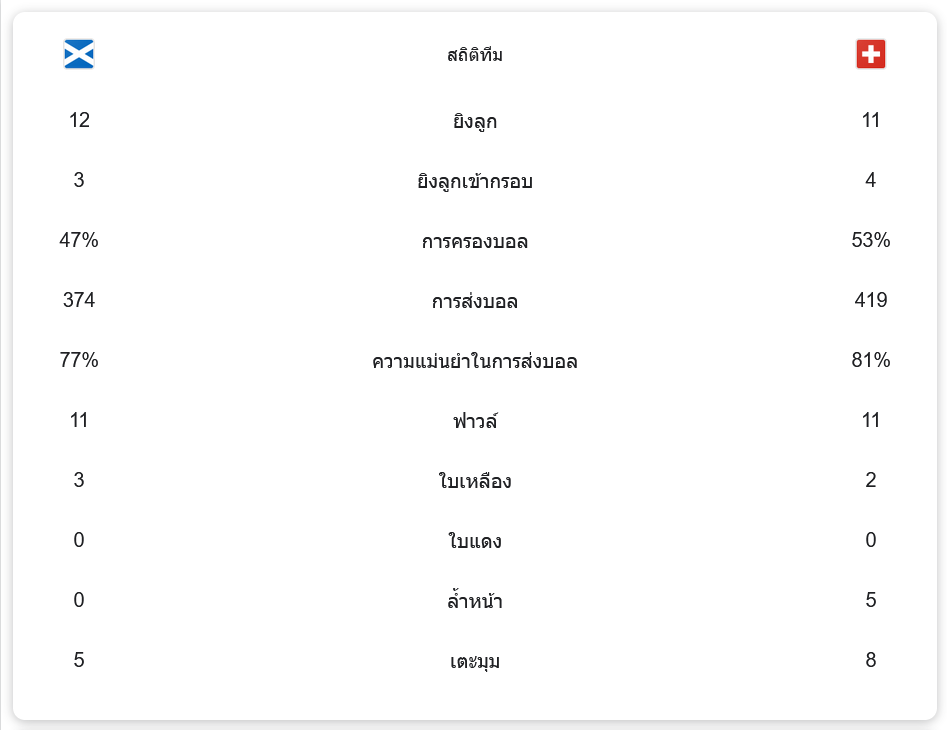
Task: Click the สถิติทีม header title
Action: pyautogui.click(x=475, y=55)
